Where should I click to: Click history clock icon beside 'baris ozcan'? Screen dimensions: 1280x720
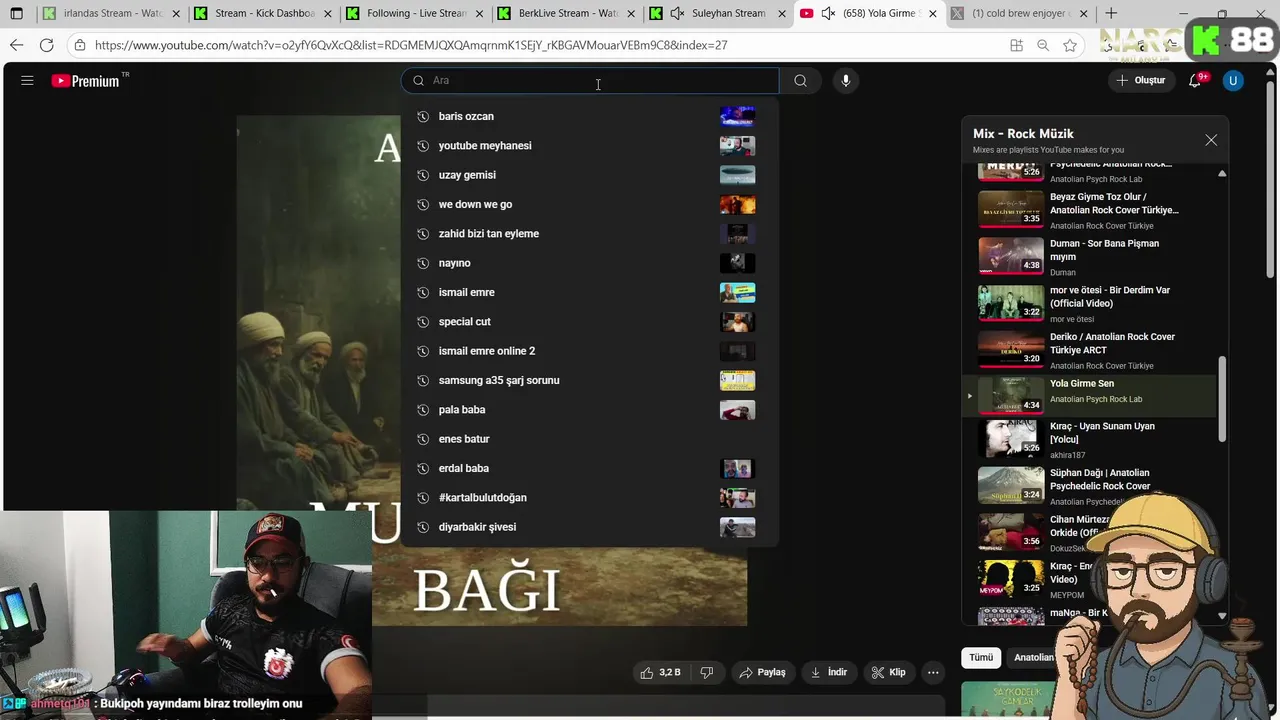423,117
